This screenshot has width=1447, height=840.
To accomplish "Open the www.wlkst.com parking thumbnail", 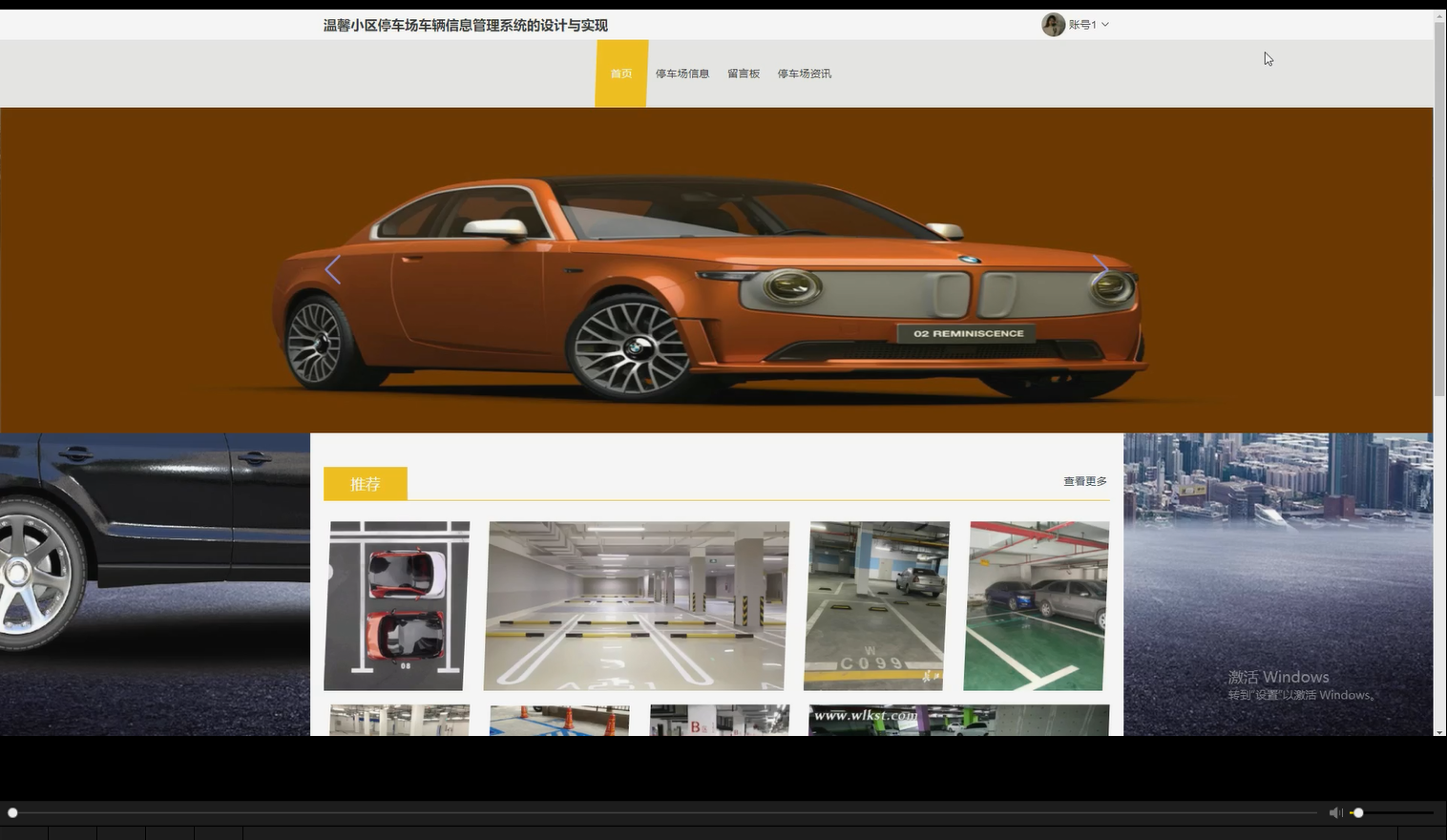I will [x=958, y=720].
